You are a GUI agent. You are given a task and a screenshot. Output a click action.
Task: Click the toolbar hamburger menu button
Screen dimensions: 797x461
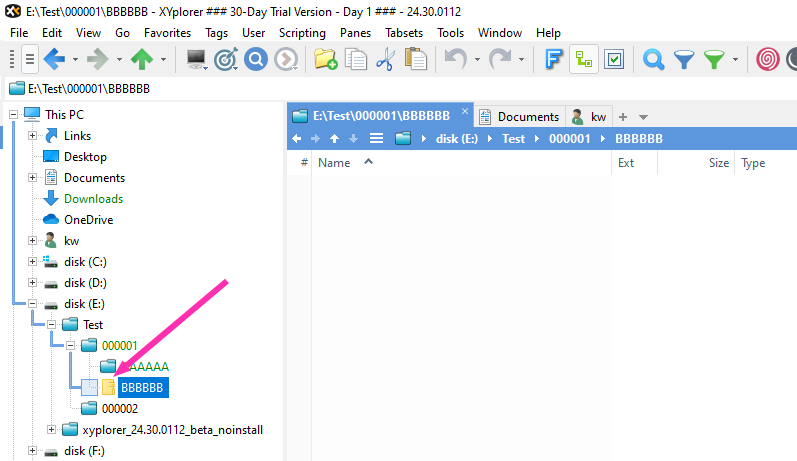30,59
